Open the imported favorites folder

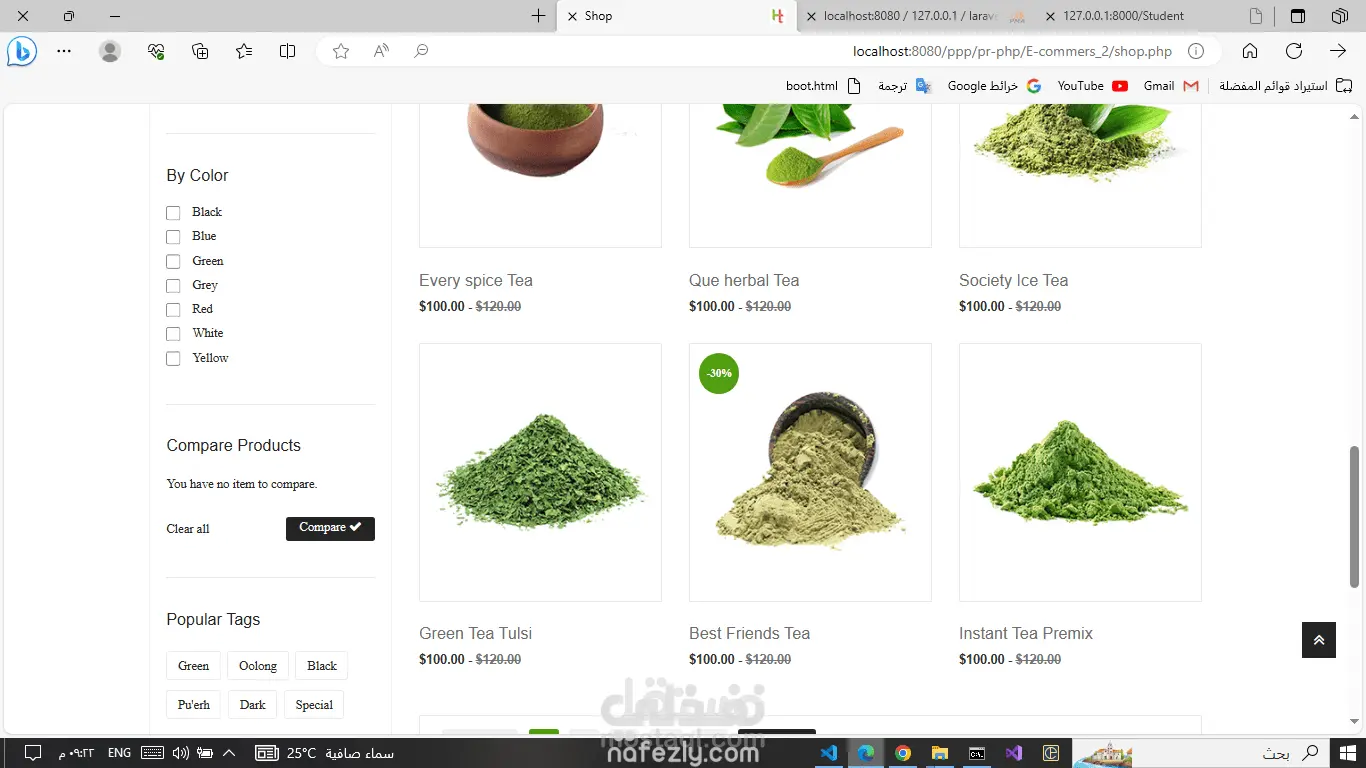[1286, 86]
